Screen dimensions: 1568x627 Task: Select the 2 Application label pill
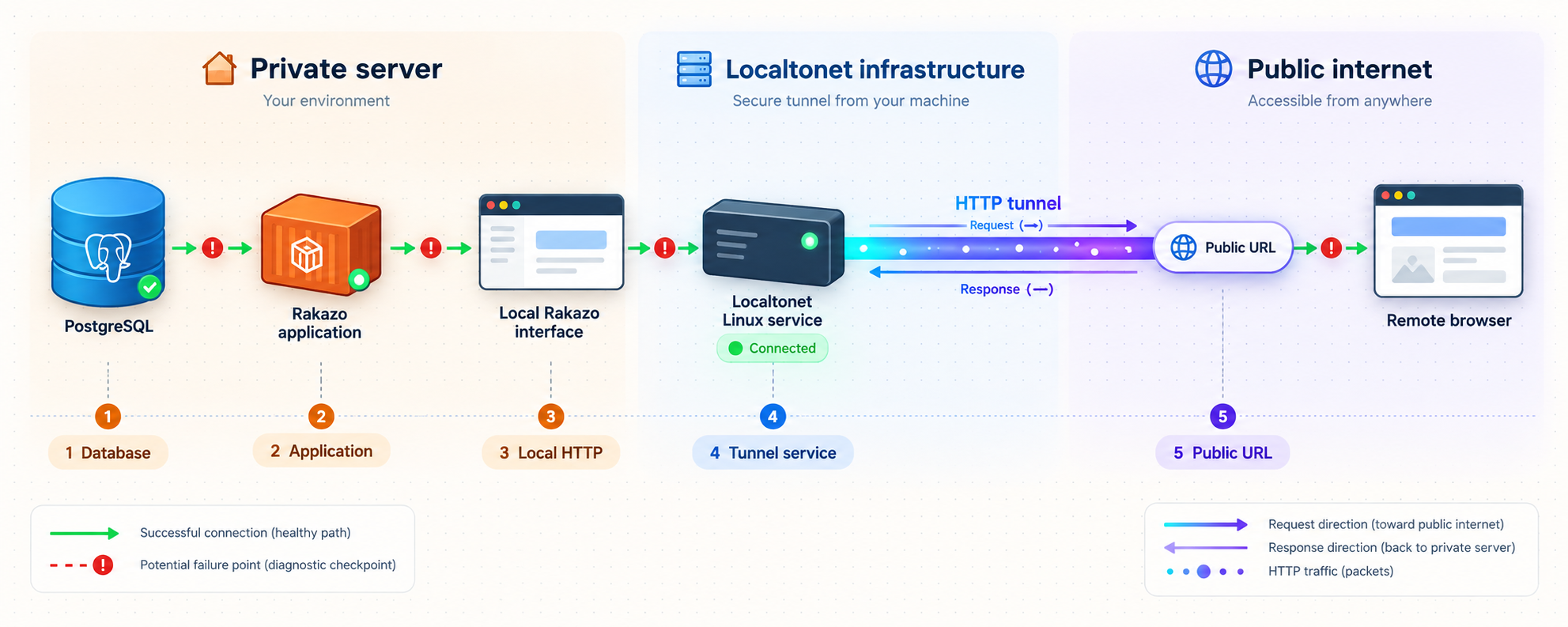[321, 451]
